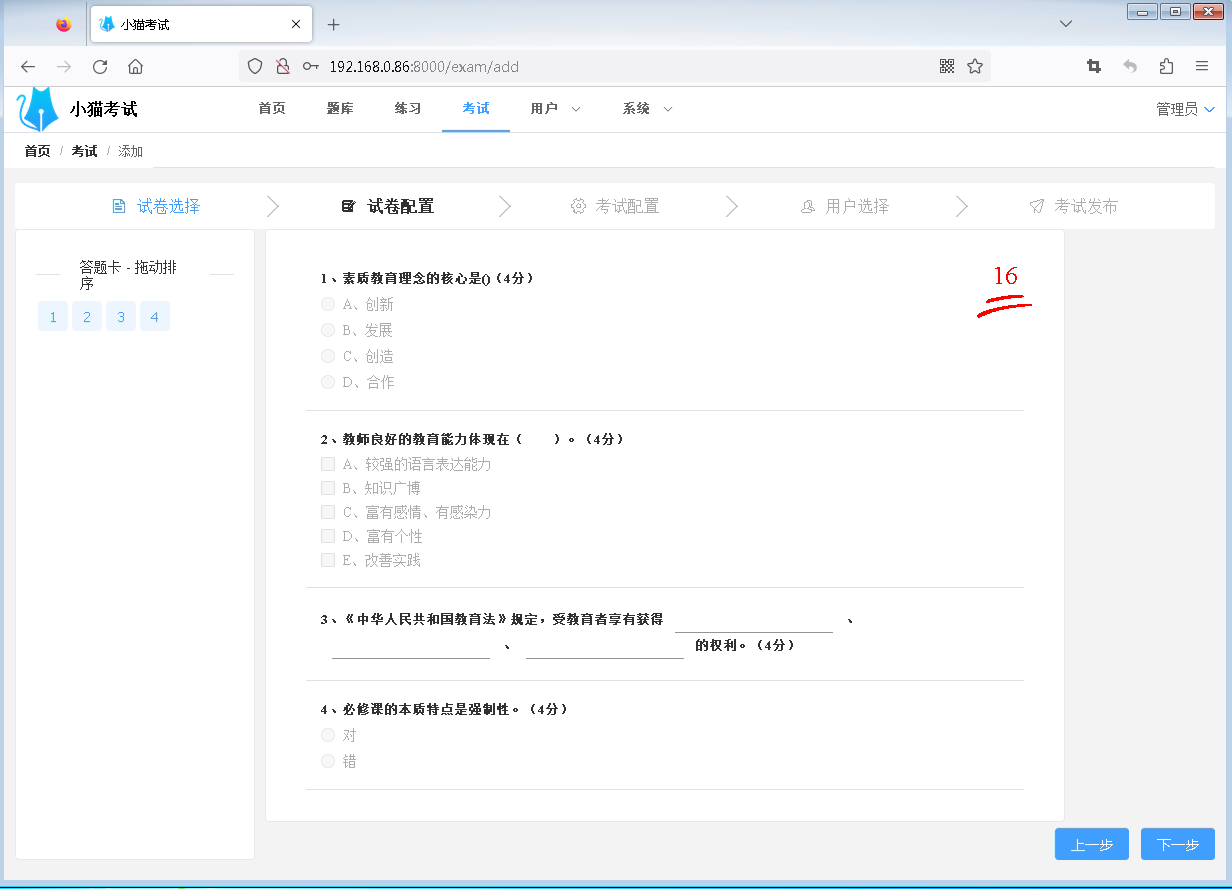The height and width of the screenshot is (889, 1232).
Task: Click the tracking protection shield icon
Action: [x=255, y=66]
